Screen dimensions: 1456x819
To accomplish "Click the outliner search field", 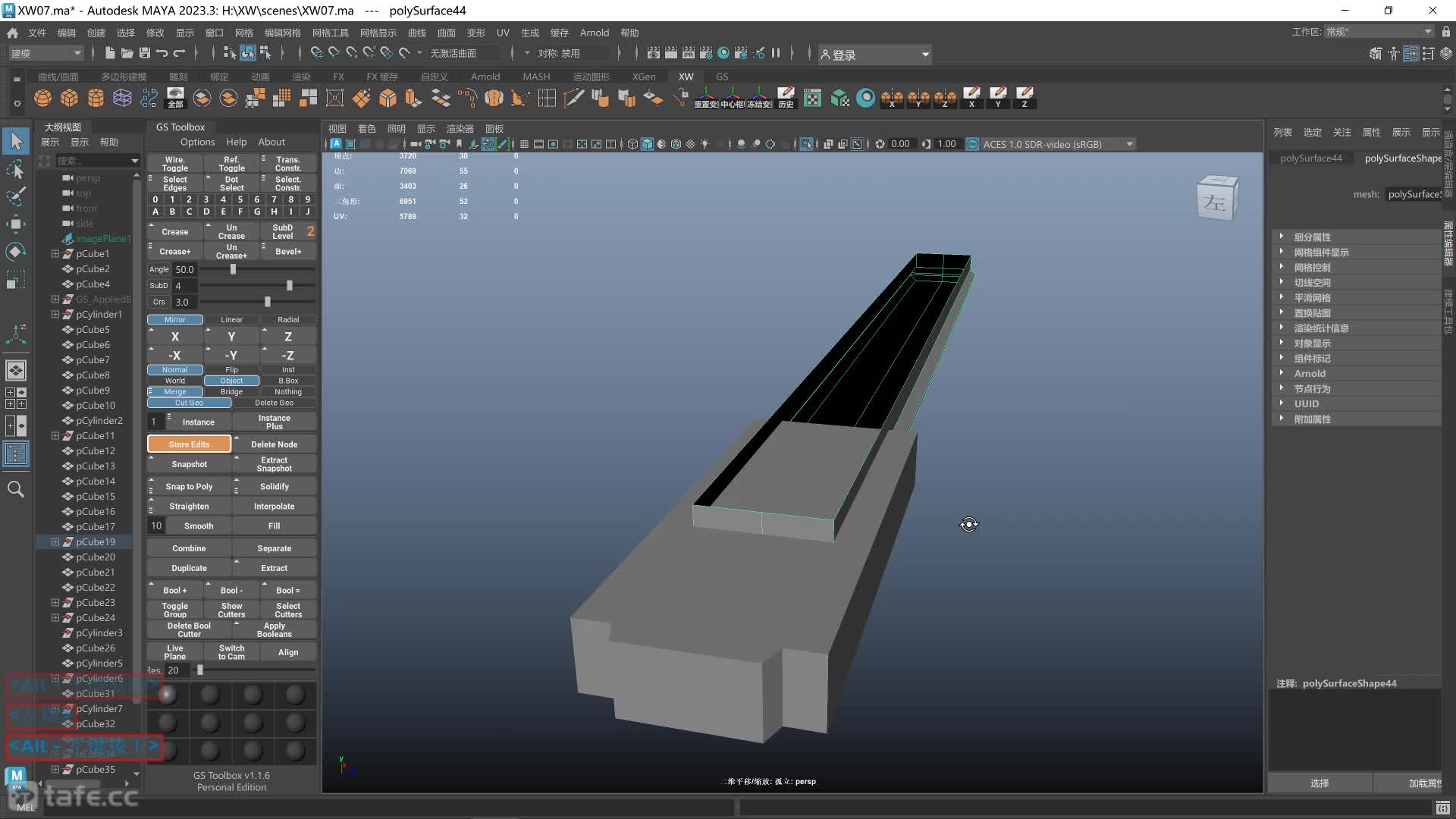I will click(x=98, y=161).
